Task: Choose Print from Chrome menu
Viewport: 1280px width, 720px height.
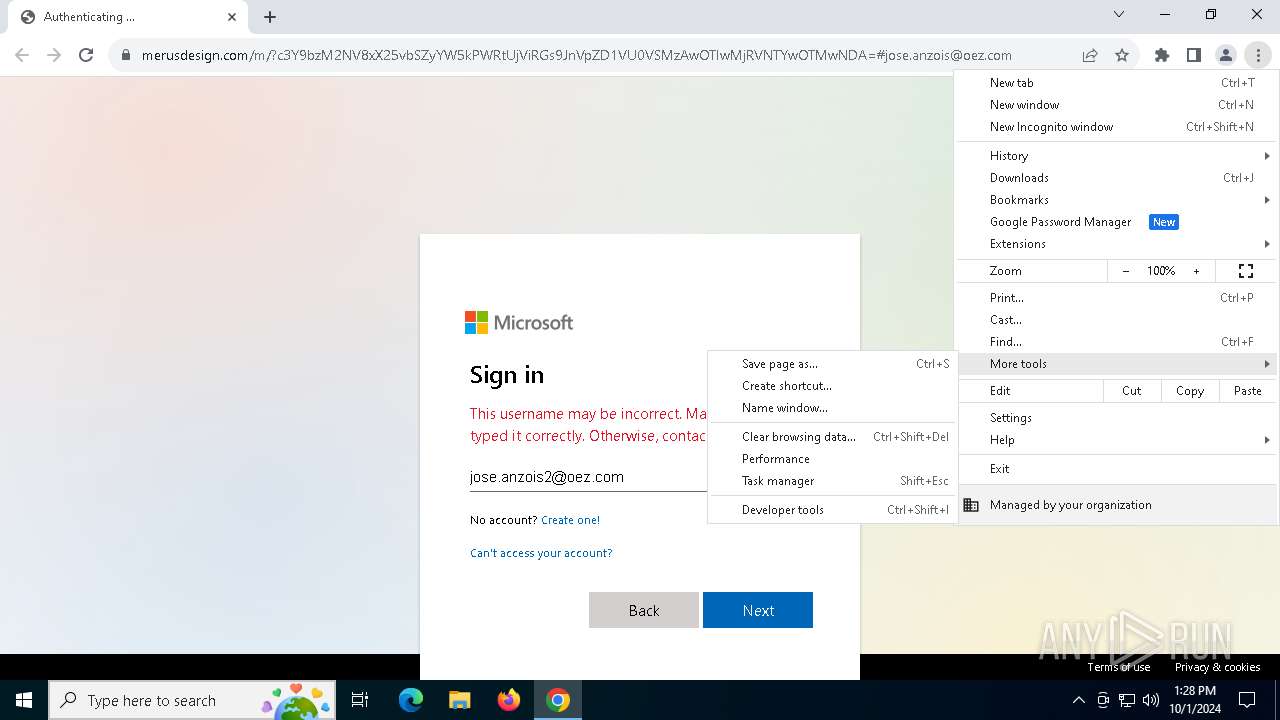Action: (x=1117, y=298)
